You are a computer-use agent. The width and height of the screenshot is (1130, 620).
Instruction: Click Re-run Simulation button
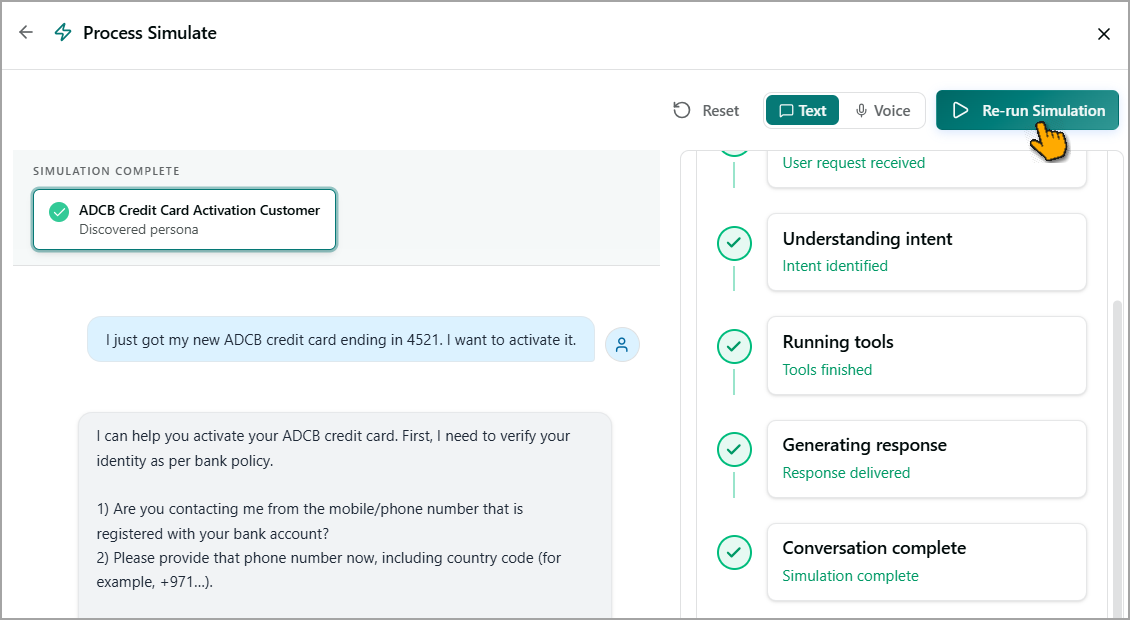[1027, 110]
